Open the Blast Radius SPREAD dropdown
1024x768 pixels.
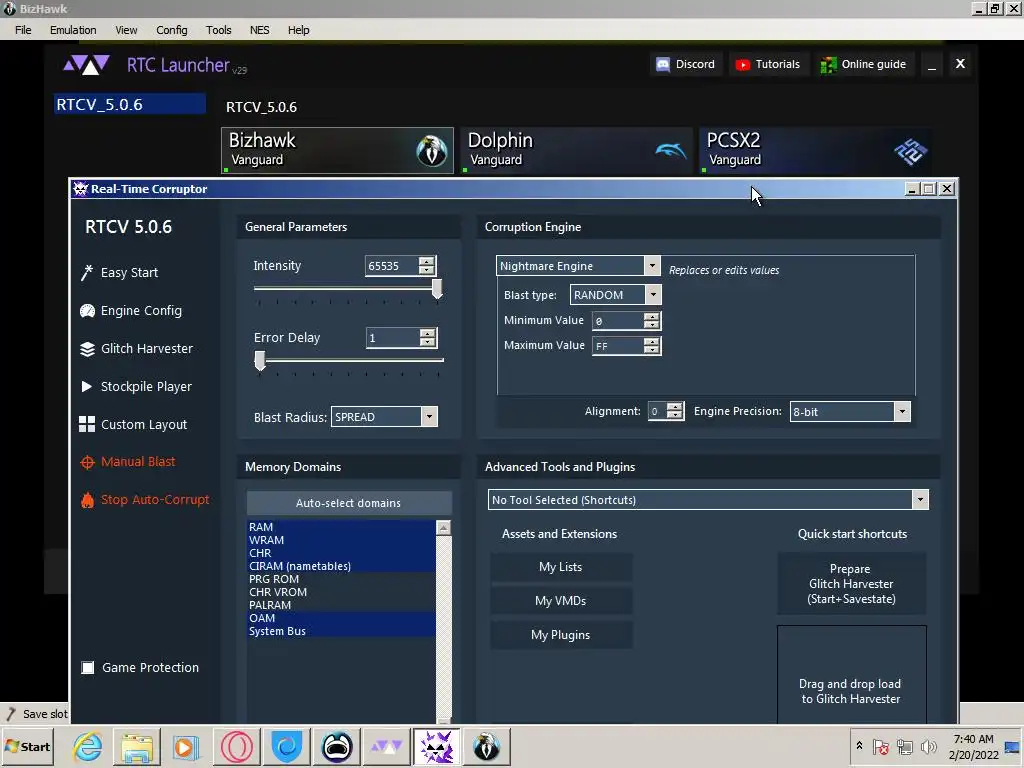click(429, 417)
